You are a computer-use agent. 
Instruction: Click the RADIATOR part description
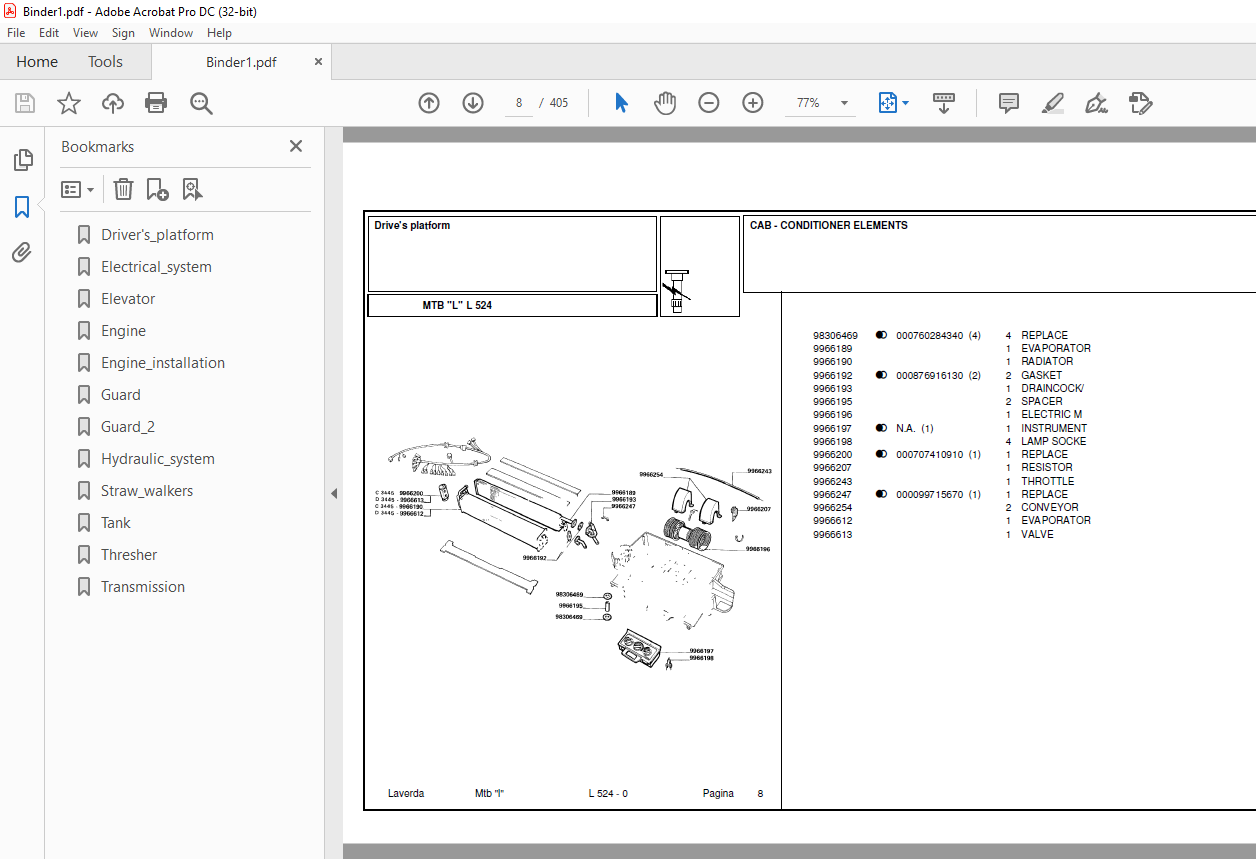click(1047, 362)
